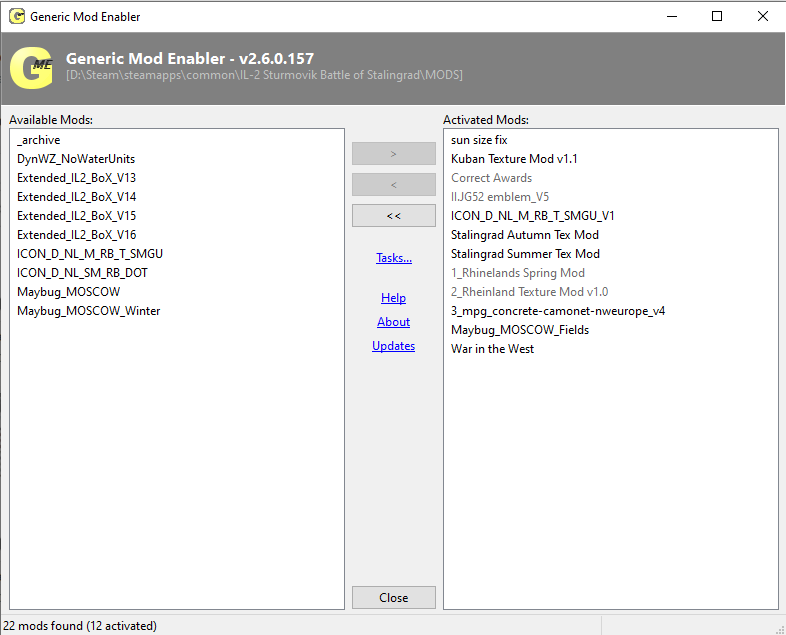
Task: Select sun size fix activated mod
Action: click(479, 140)
